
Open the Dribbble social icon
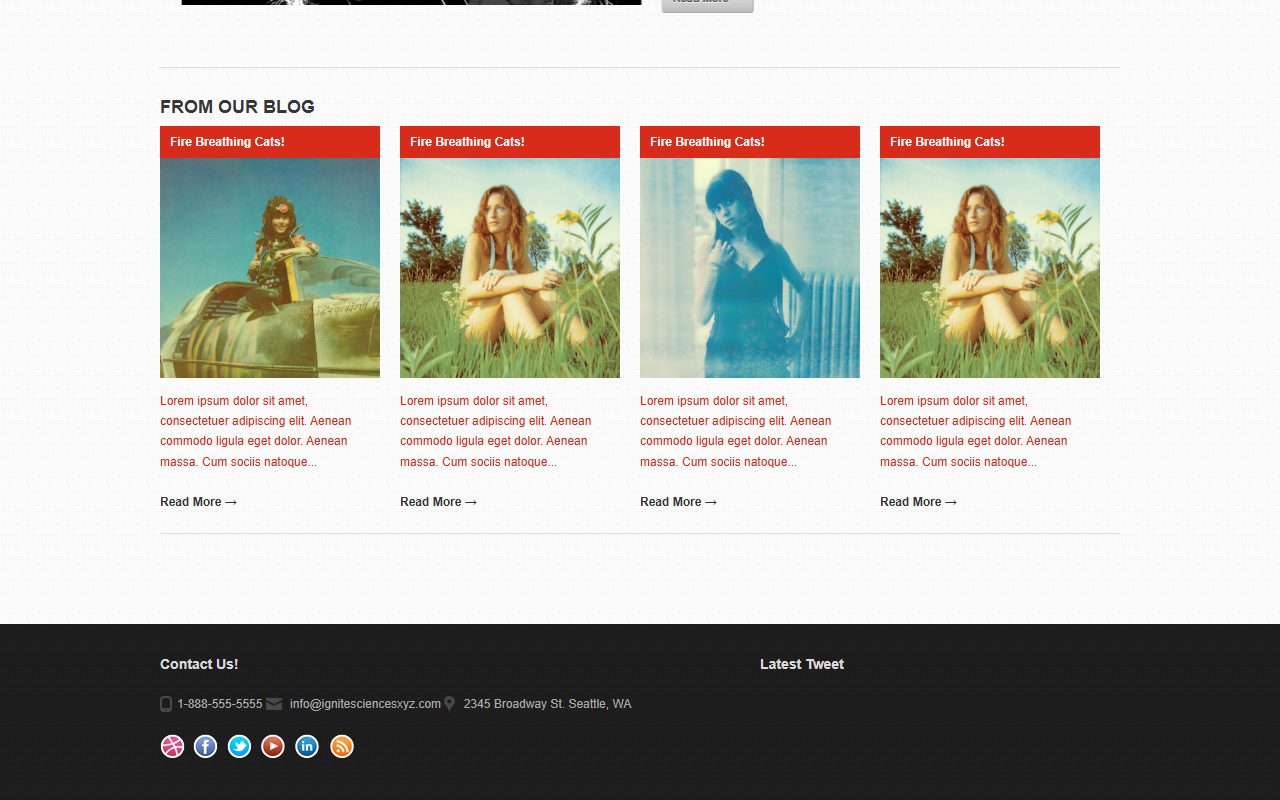[x=172, y=746]
